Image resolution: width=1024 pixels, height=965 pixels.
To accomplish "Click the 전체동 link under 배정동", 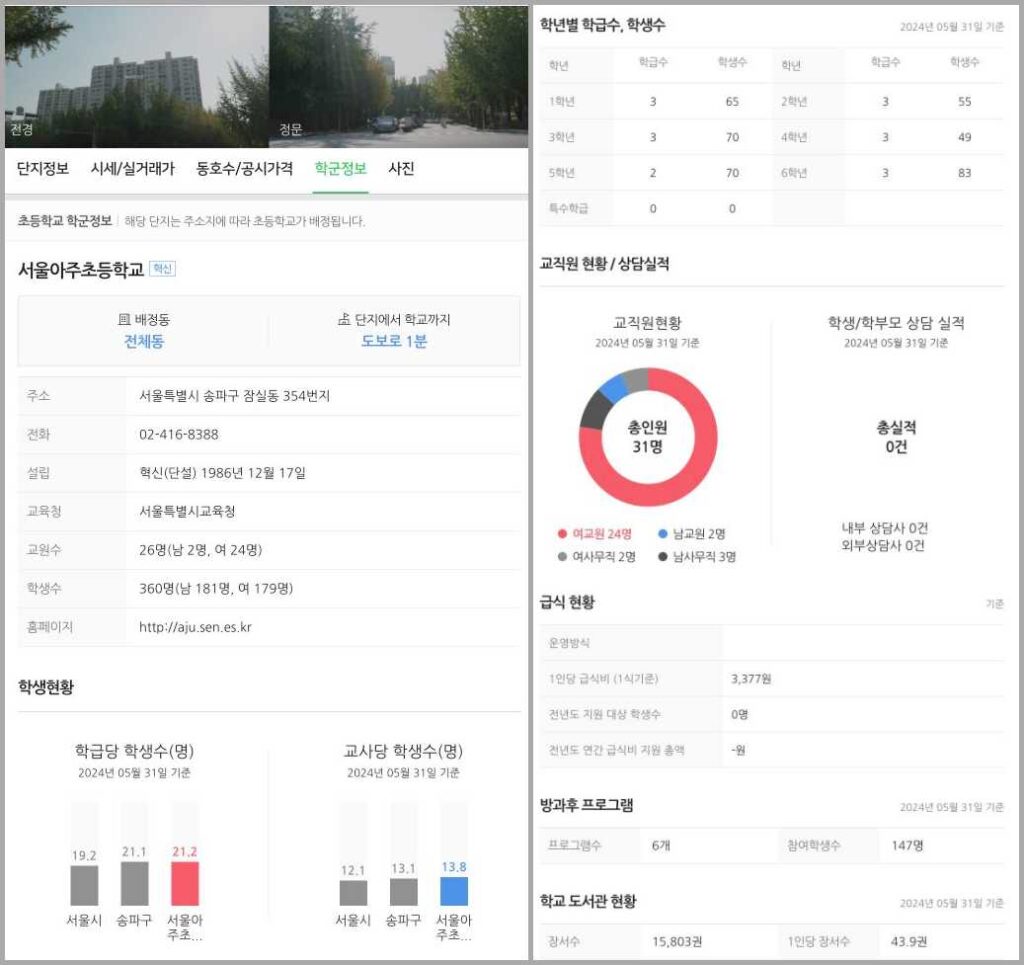I will (144, 341).
